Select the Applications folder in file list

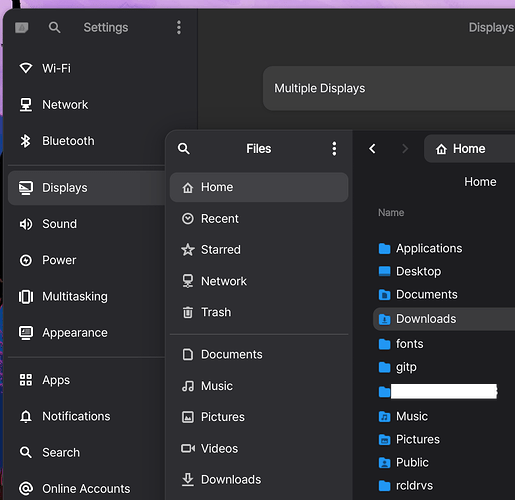tap(444, 248)
